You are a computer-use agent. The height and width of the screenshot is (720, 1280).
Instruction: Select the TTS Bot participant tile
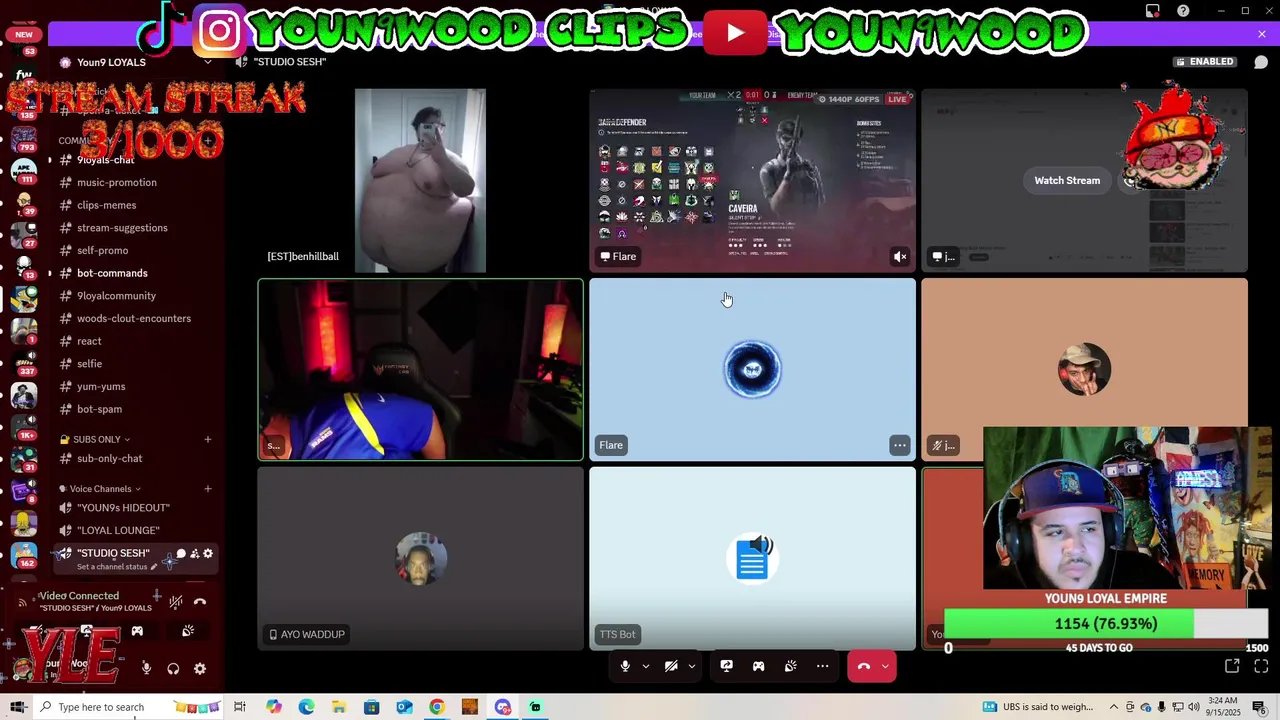click(x=752, y=559)
